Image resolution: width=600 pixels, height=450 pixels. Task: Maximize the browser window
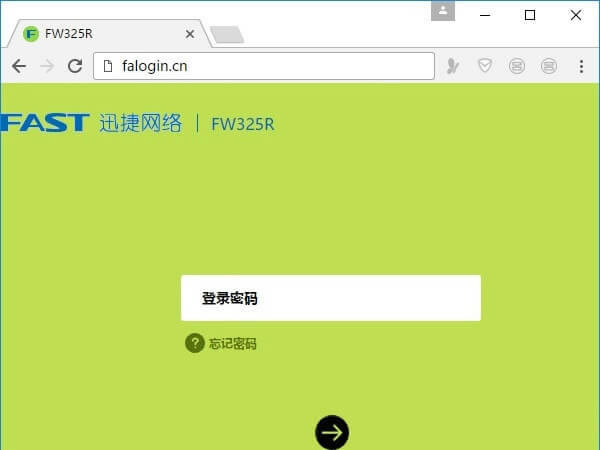530,14
